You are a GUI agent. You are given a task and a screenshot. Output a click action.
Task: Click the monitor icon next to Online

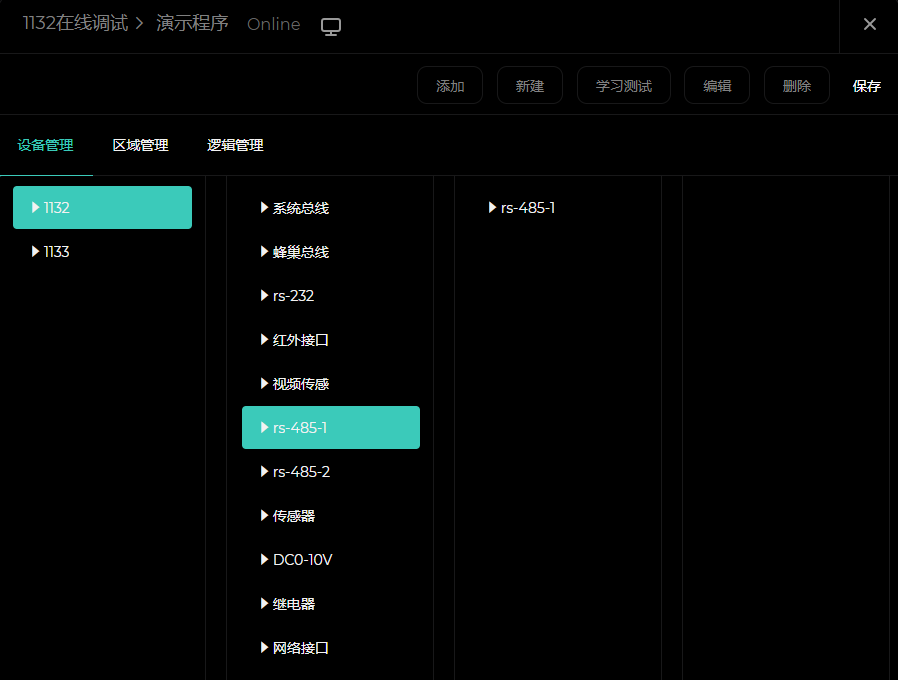[330, 26]
